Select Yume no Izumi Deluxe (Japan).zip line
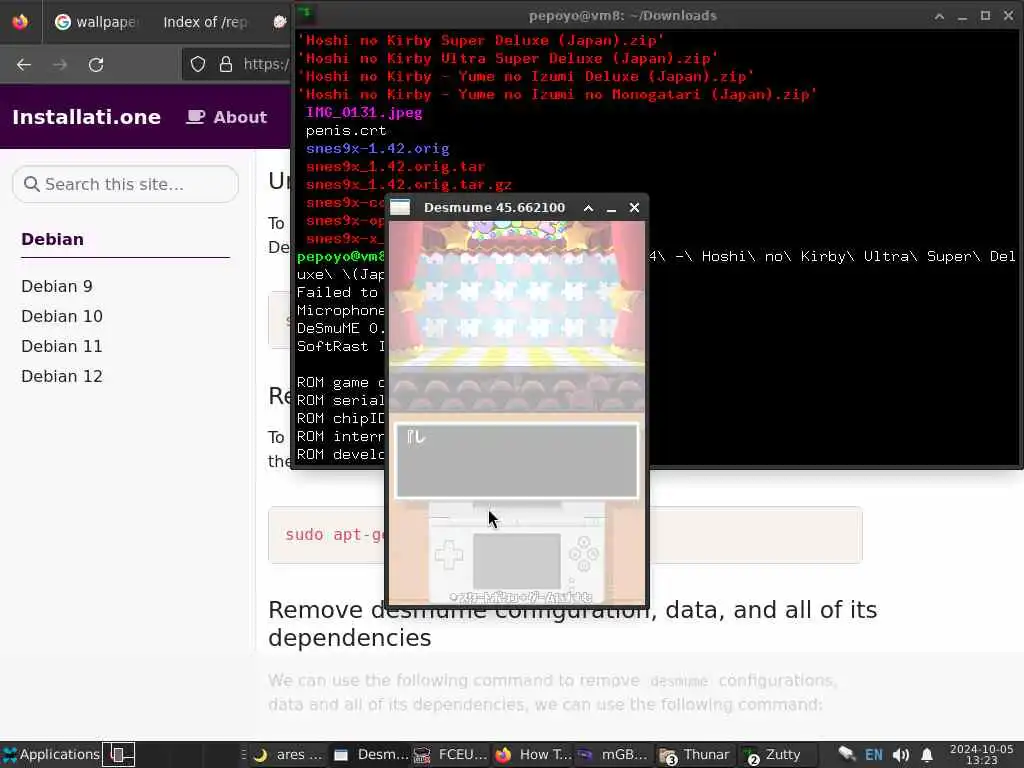The width and height of the screenshot is (1024, 768). pyautogui.click(x=526, y=76)
